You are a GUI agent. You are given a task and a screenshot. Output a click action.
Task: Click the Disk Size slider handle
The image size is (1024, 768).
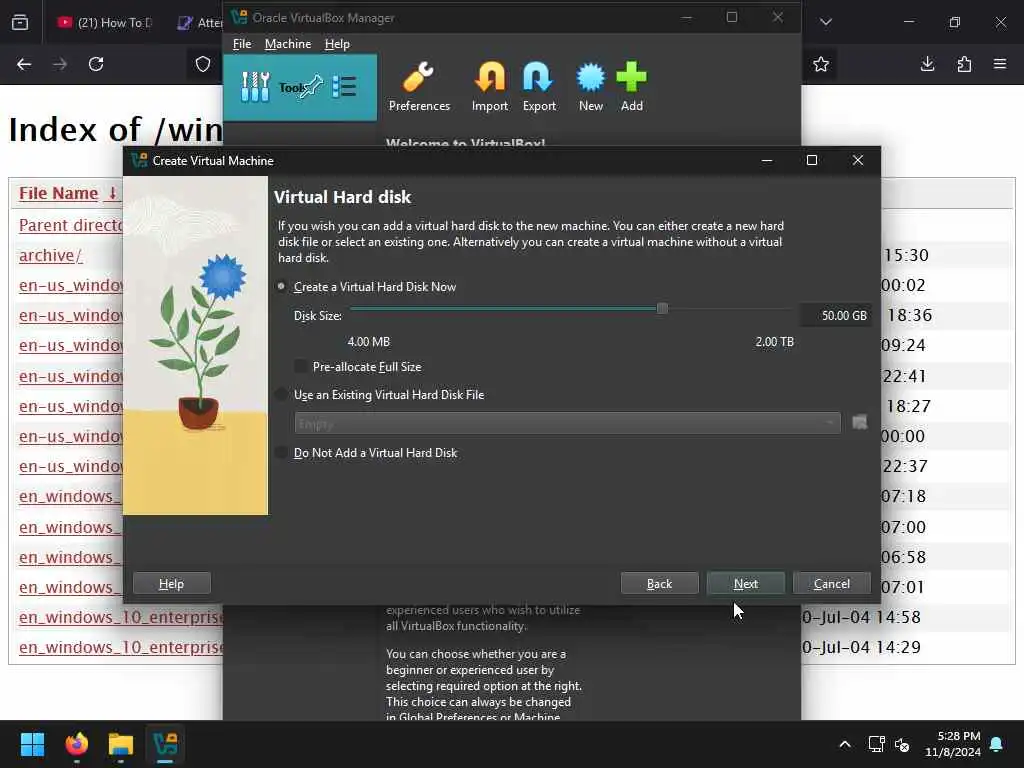point(662,308)
